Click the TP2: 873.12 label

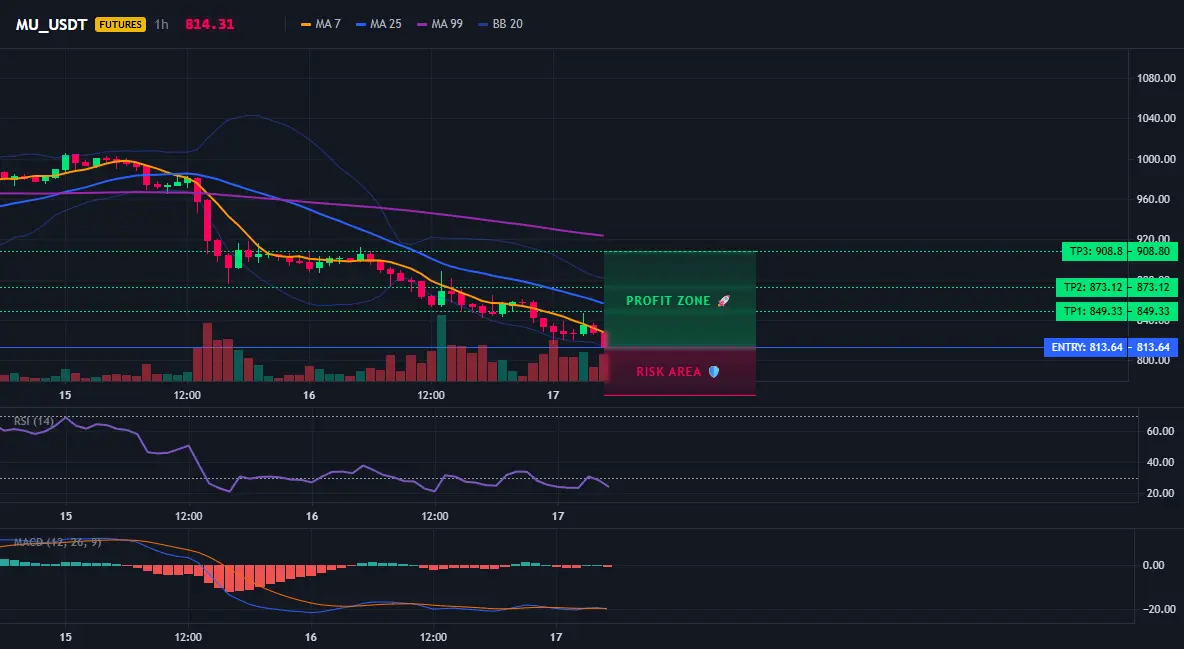[1092, 287]
